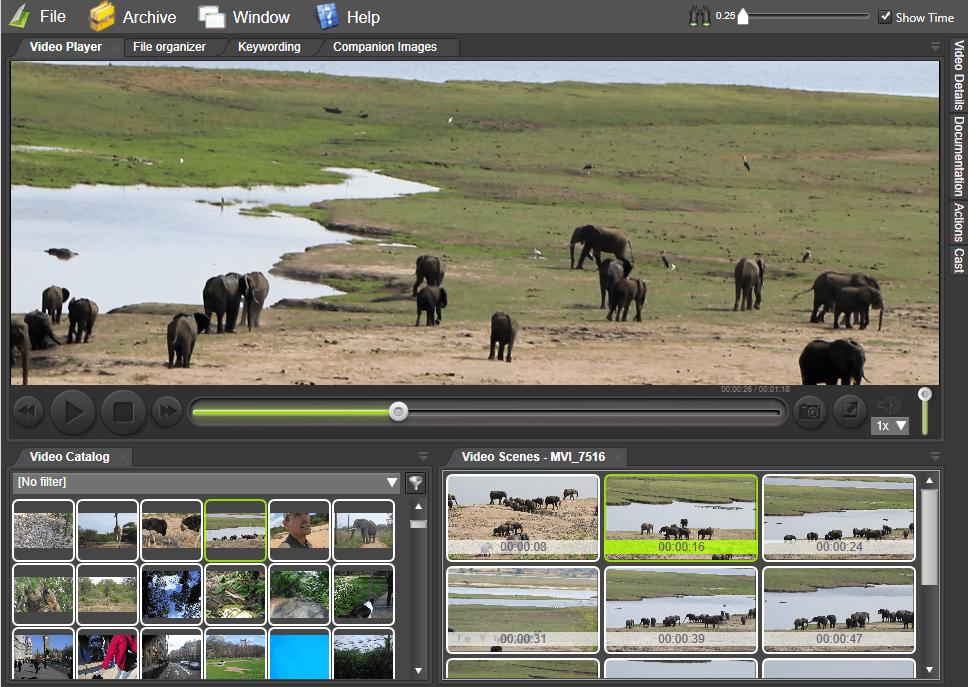Click the filter funnel icon in Video Catalog
This screenshot has height=687, width=968.
pos(416,483)
